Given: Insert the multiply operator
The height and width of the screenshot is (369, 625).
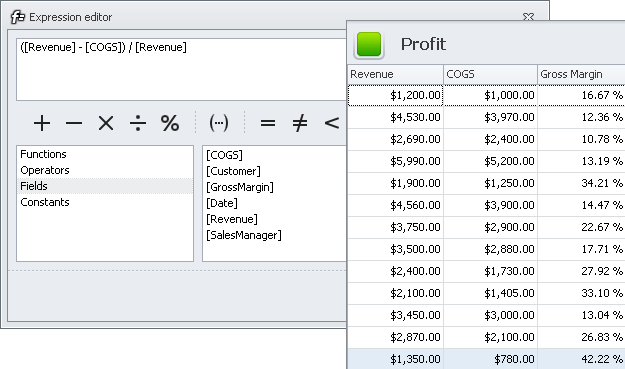Looking at the screenshot, I should pos(106,123).
